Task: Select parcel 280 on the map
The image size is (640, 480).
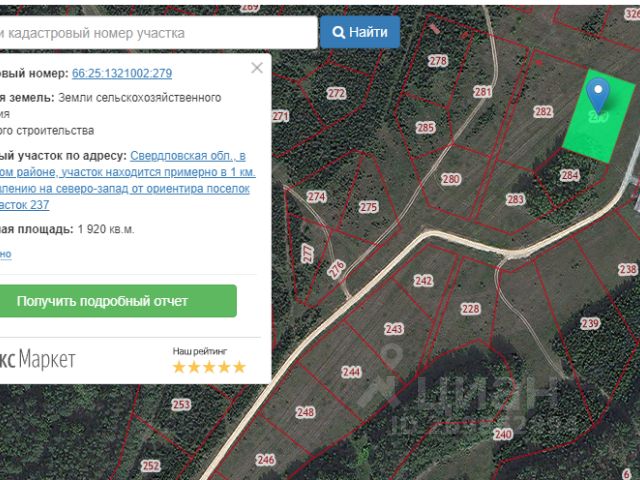Action: 451,180
